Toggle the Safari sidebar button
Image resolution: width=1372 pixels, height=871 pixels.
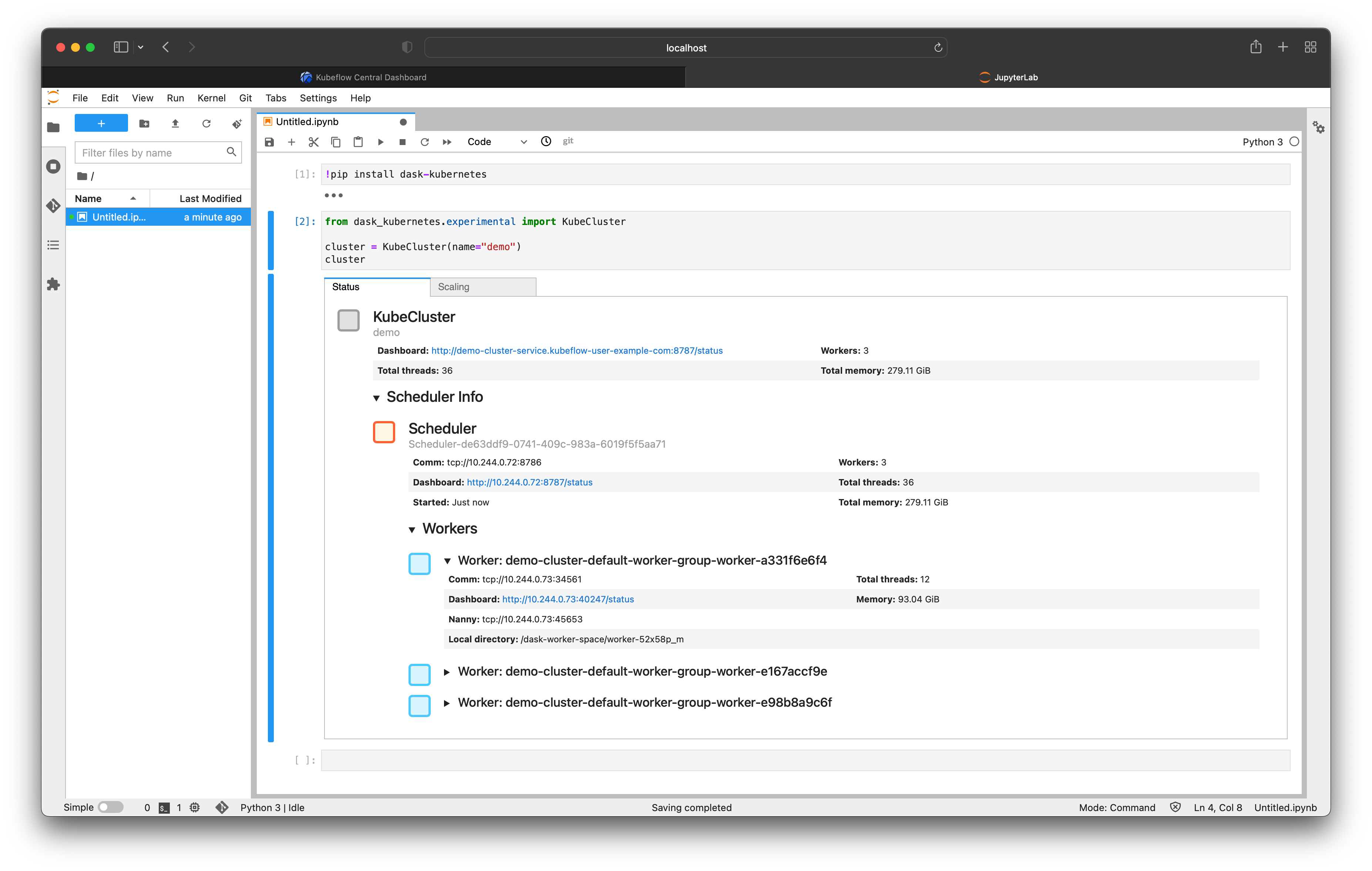tap(121, 47)
